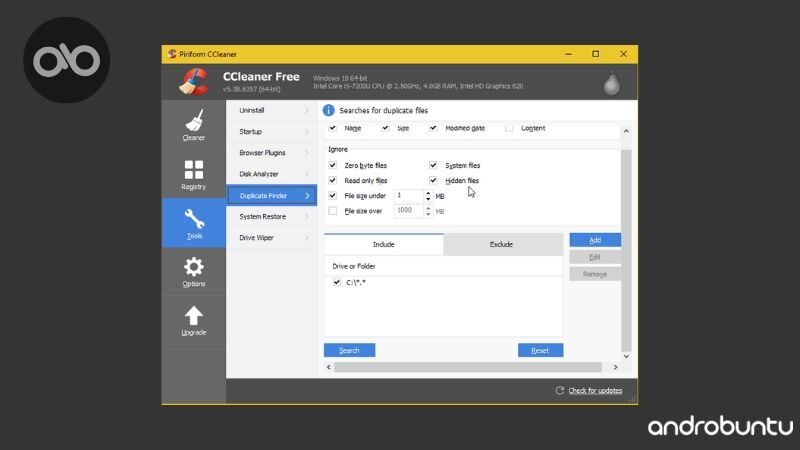Select Duplicate Finder tool

point(271,195)
